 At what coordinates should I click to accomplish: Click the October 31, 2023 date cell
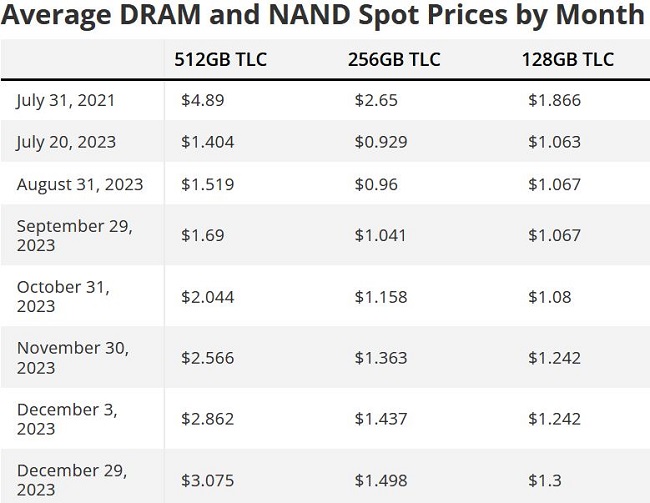click(x=63, y=296)
